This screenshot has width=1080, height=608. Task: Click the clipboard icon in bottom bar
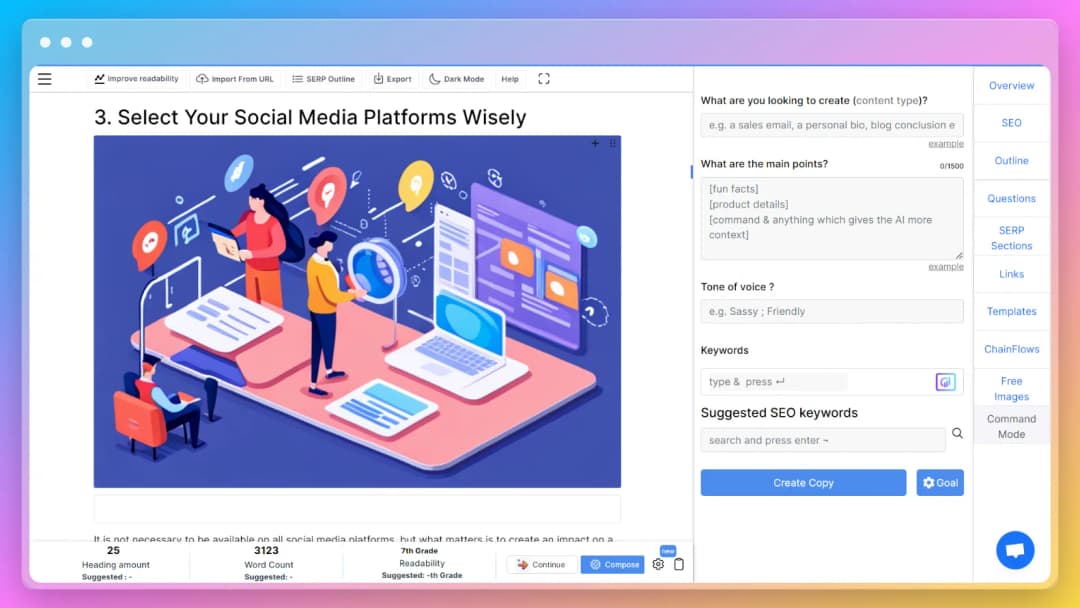(679, 564)
